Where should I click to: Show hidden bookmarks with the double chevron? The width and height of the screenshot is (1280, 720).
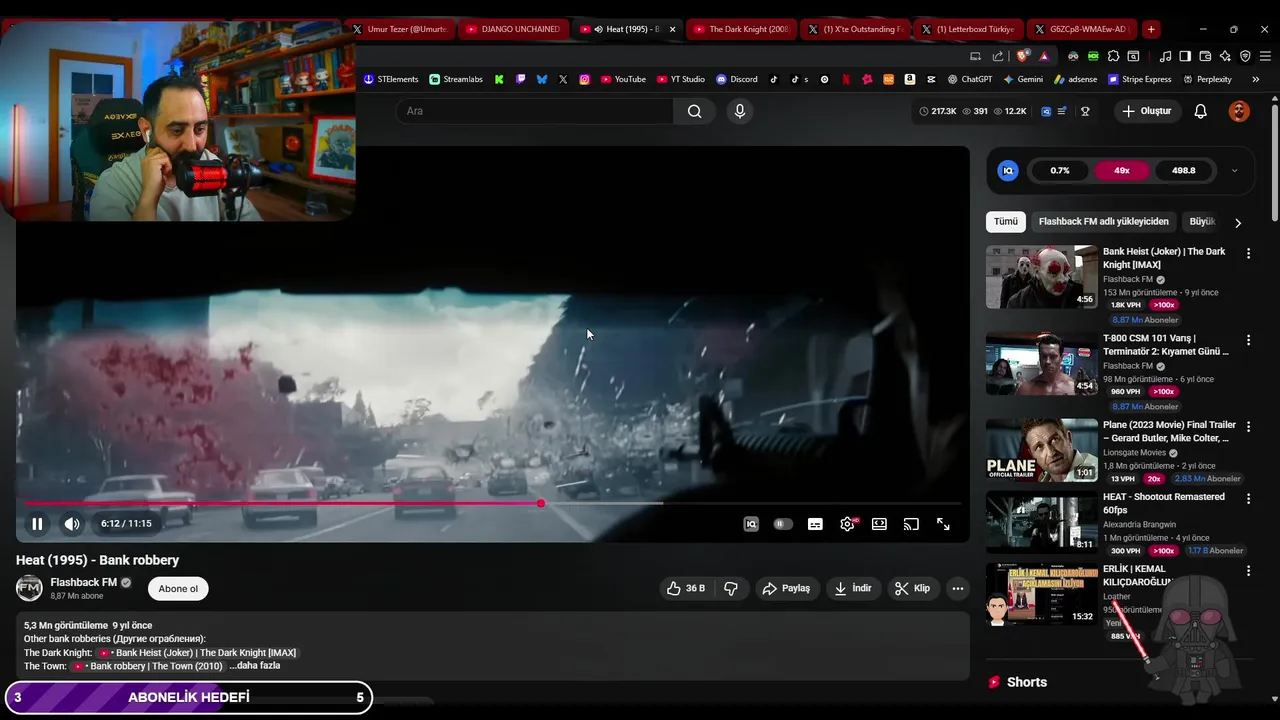click(x=1255, y=79)
